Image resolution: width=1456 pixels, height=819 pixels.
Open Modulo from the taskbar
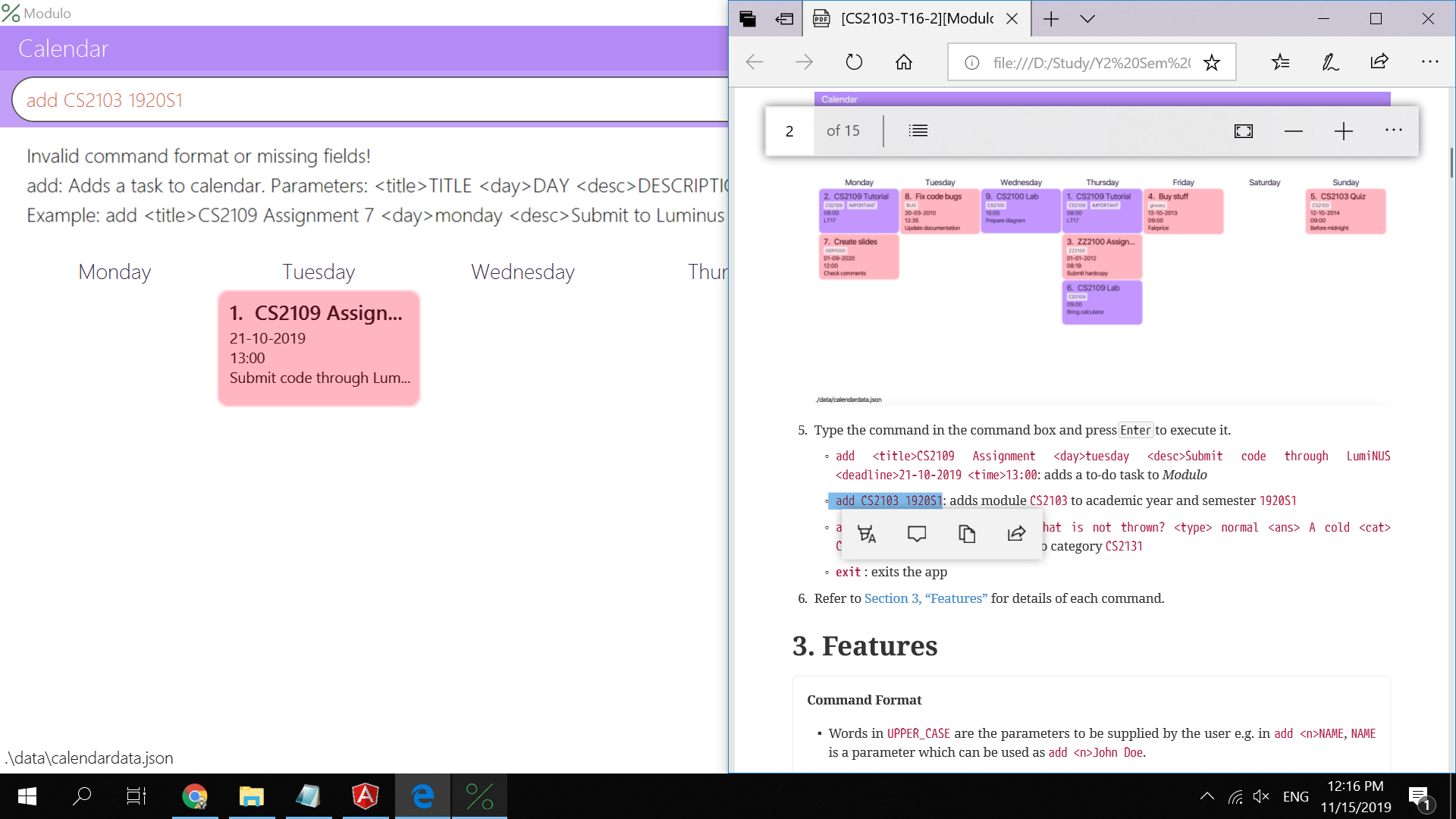[479, 796]
